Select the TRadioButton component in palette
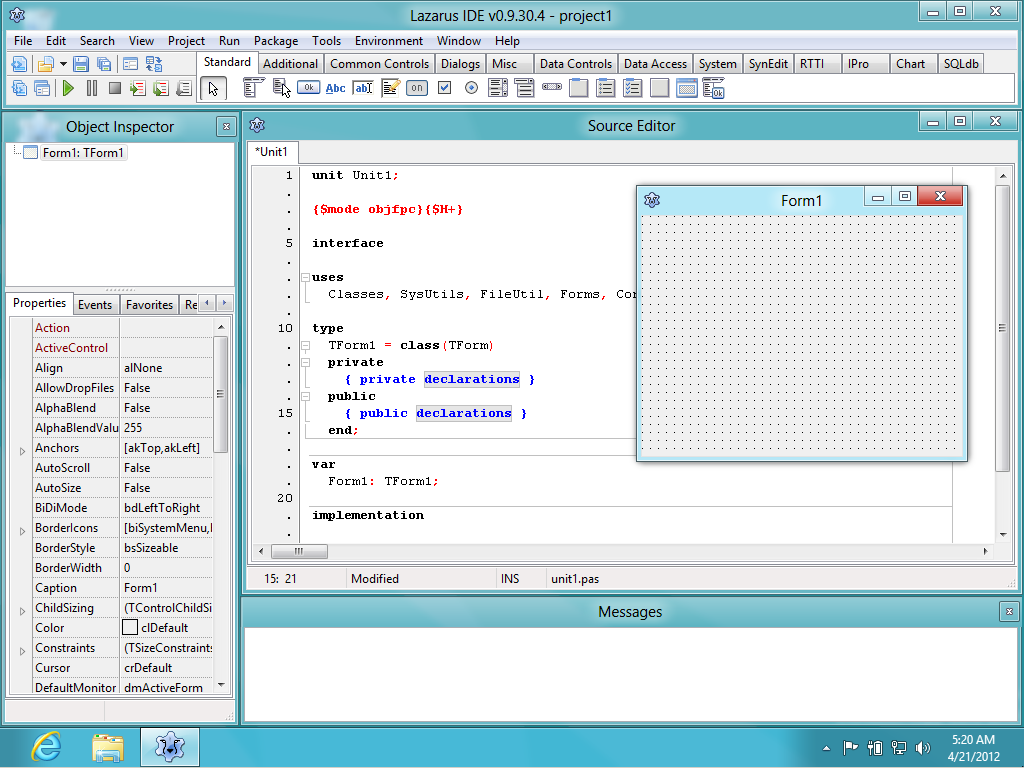 click(472, 88)
